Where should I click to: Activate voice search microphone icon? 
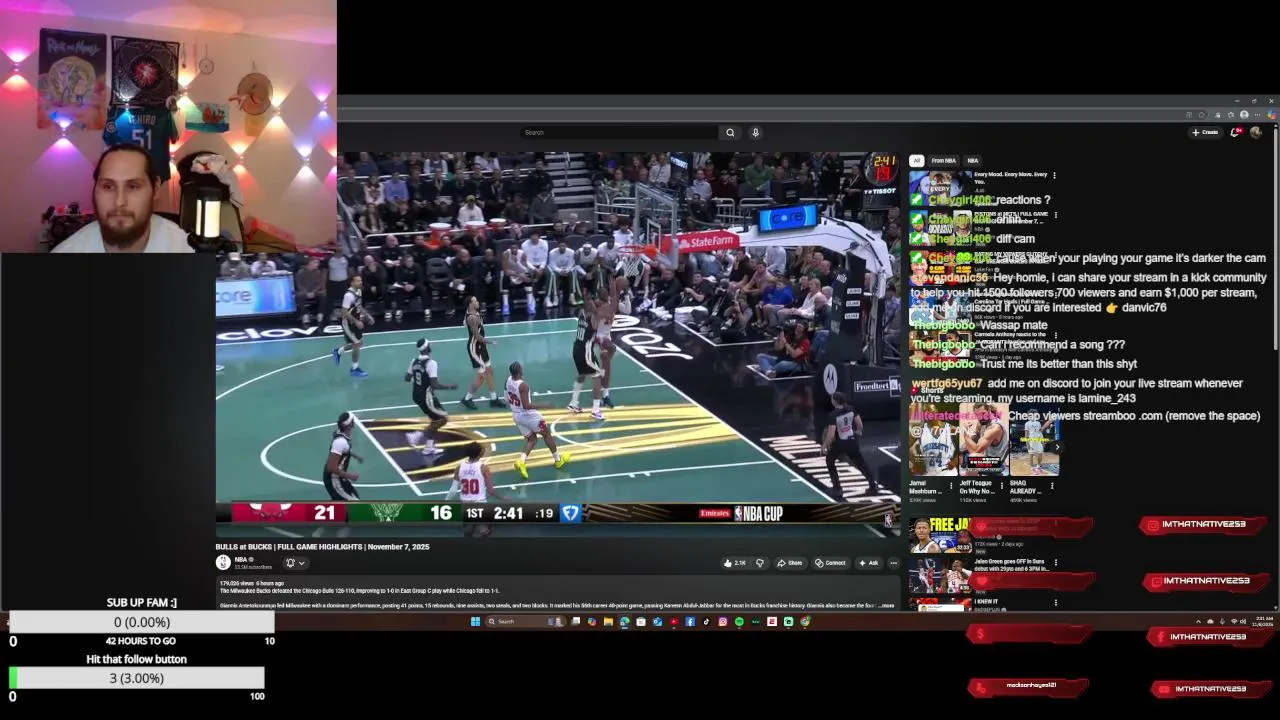(x=755, y=132)
